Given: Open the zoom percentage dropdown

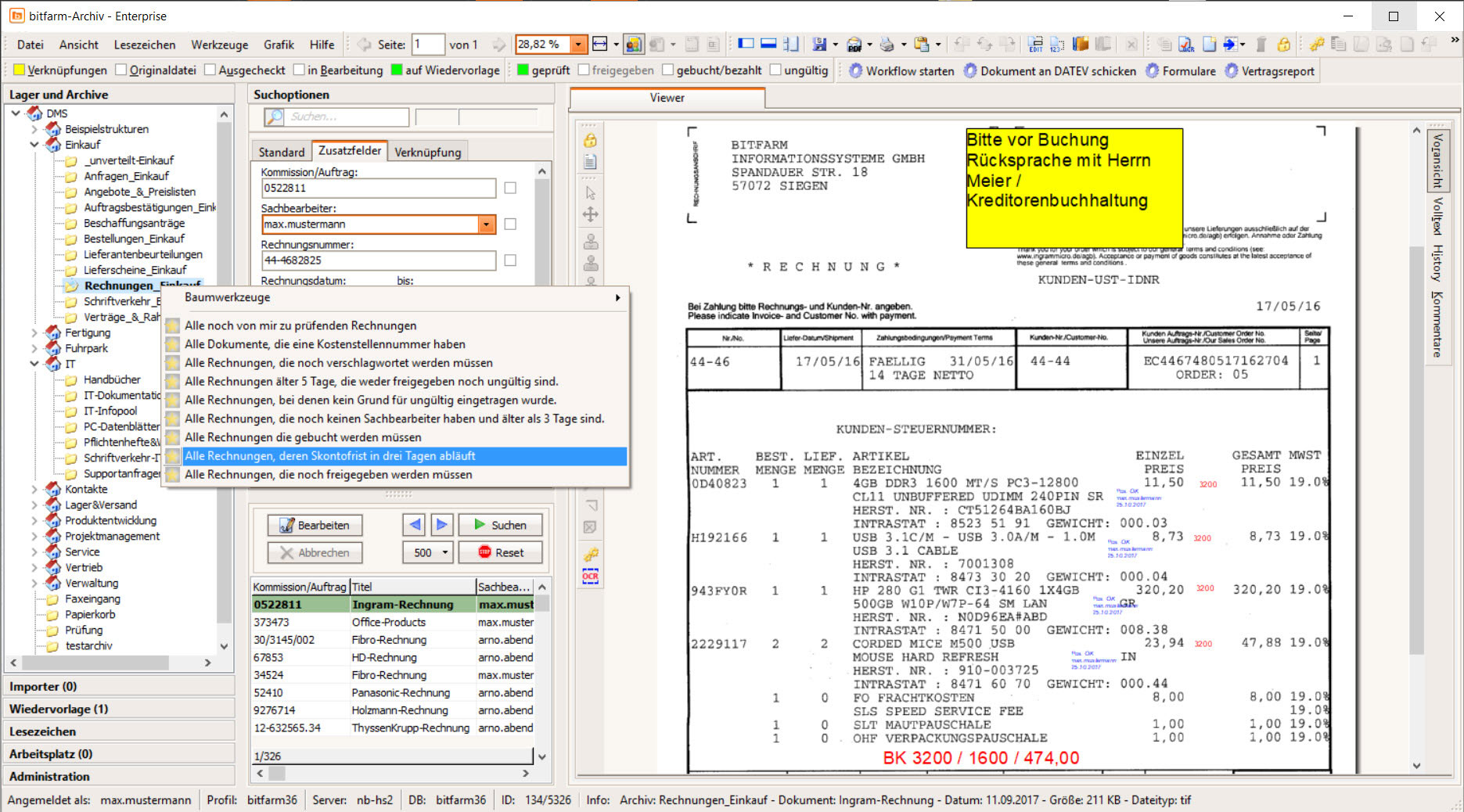Looking at the screenshot, I should (x=578, y=45).
